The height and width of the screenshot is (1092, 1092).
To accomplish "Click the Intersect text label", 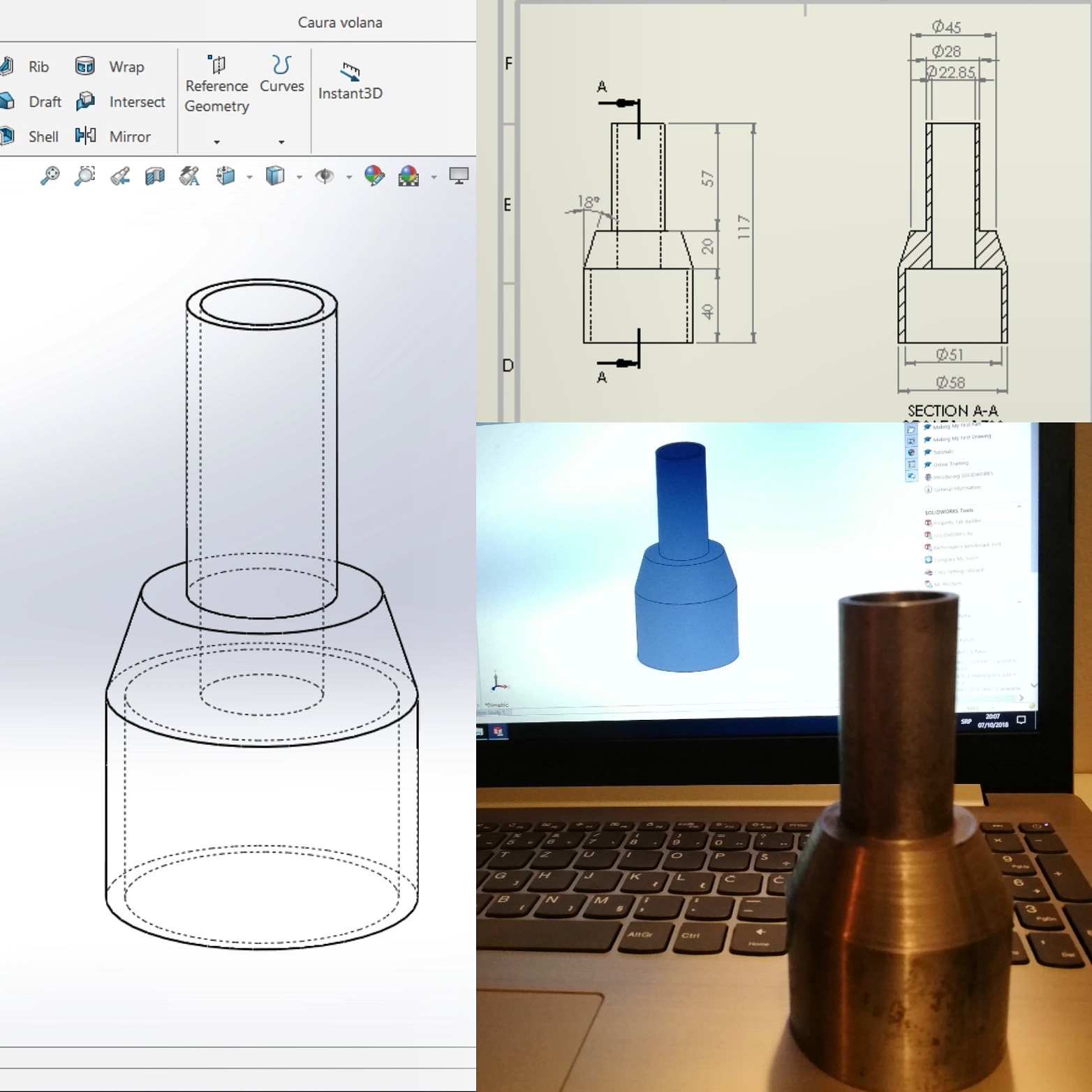I will click(x=137, y=101).
